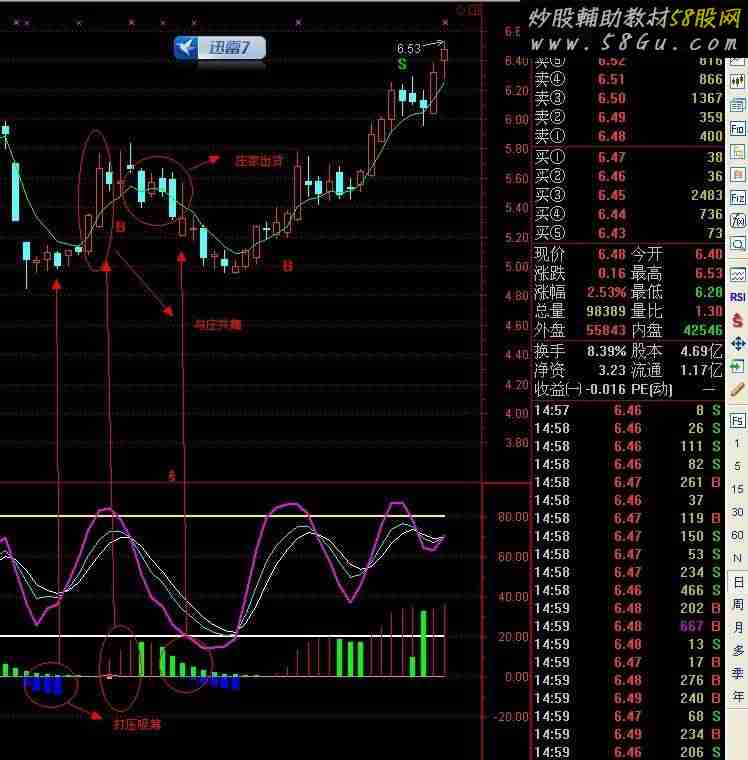Click the wave line indicator icon
This screenshot has height=760, width=748.
point(737,275)
